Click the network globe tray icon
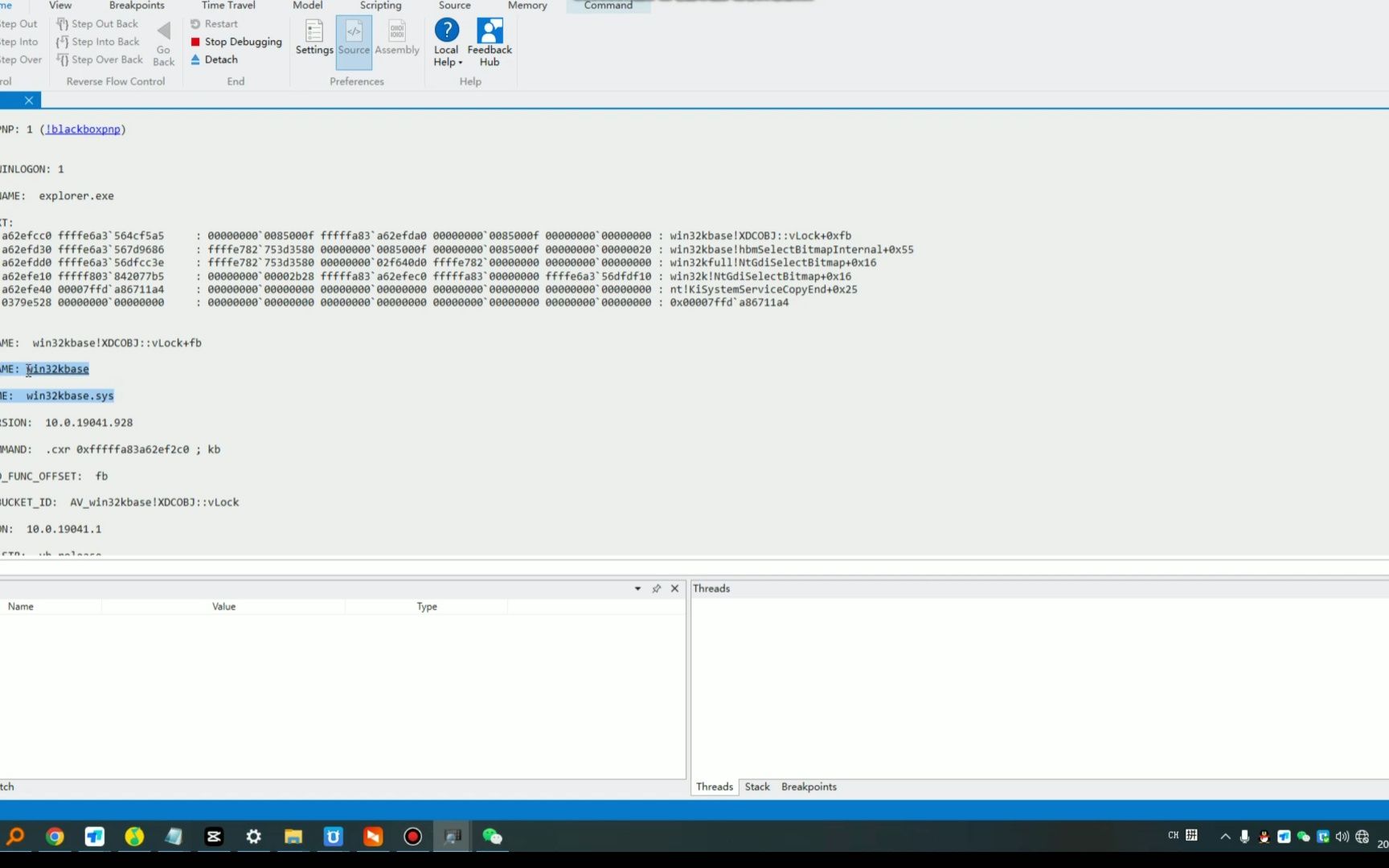This screenshot has width=1389, height=868. [1362, 837]
